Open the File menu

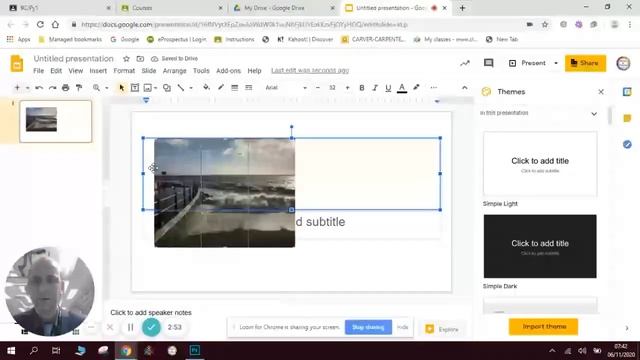click(38, 71)
